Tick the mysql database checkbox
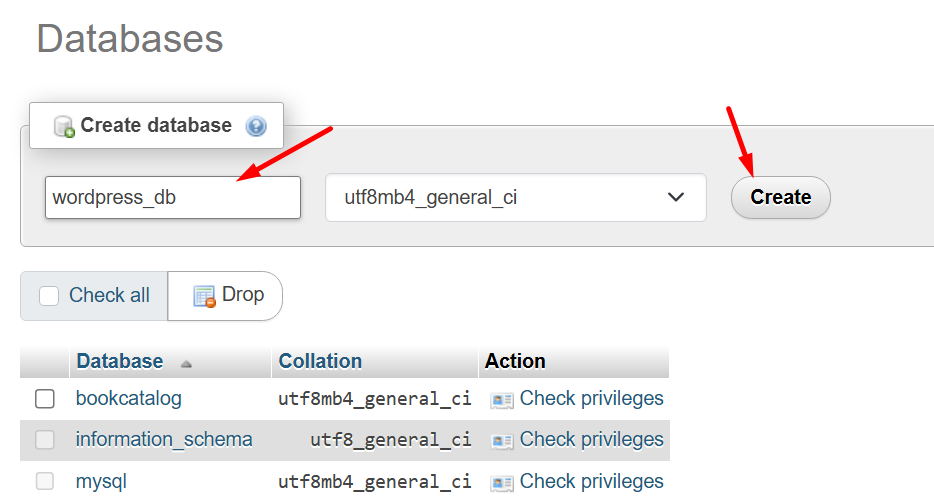This screenshot has height=502, width=934. coord(45,482)
